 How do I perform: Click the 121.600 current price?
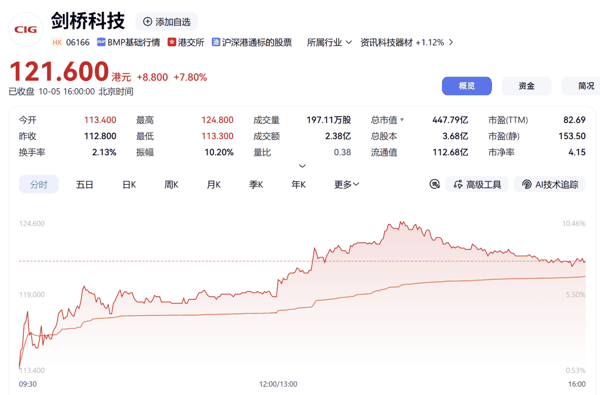[x=59, y=72]
